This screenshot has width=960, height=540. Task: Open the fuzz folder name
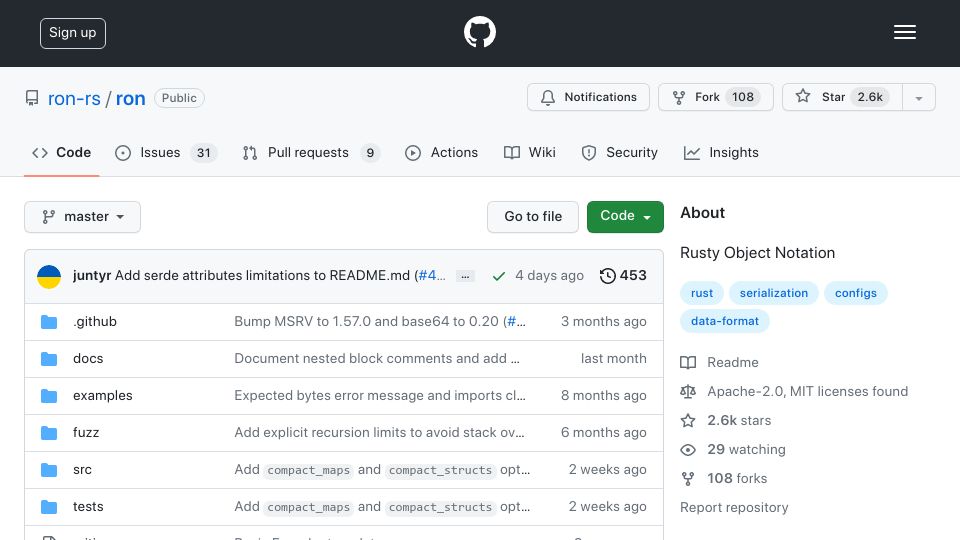pyautogui.click(x=86, y=432)
